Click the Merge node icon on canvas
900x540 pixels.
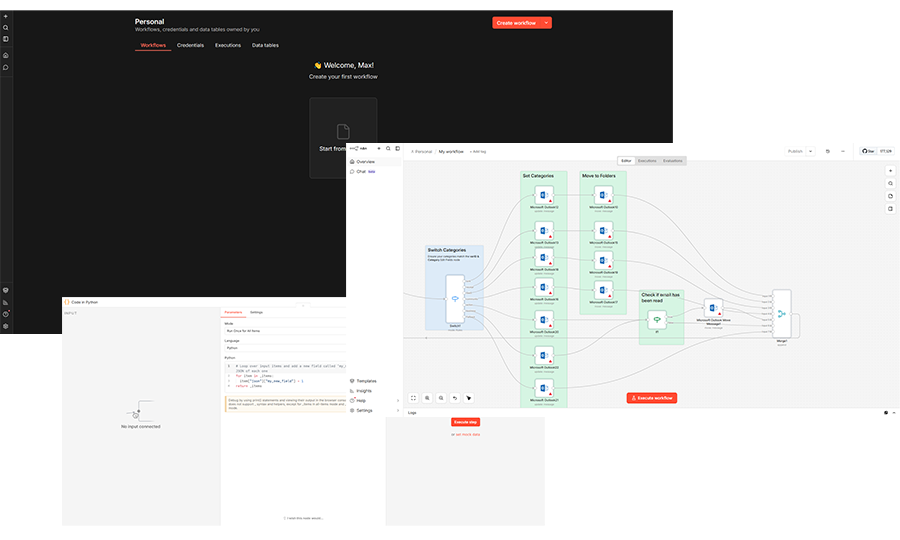tap(781, 313)
